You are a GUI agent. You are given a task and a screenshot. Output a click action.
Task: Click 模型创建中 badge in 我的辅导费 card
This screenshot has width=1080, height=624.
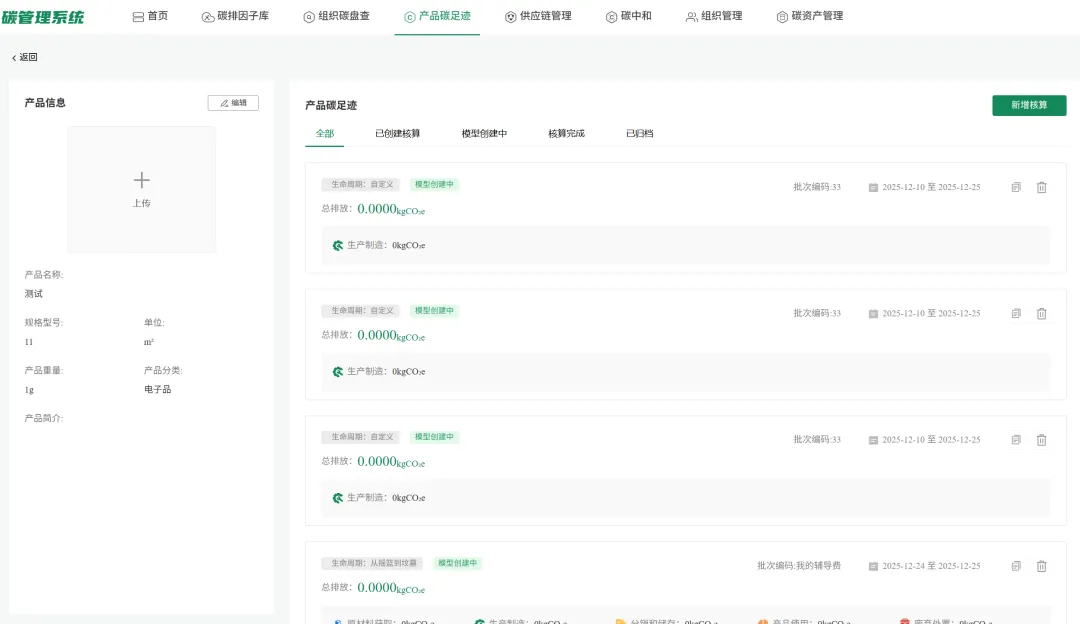pos(457,563)
